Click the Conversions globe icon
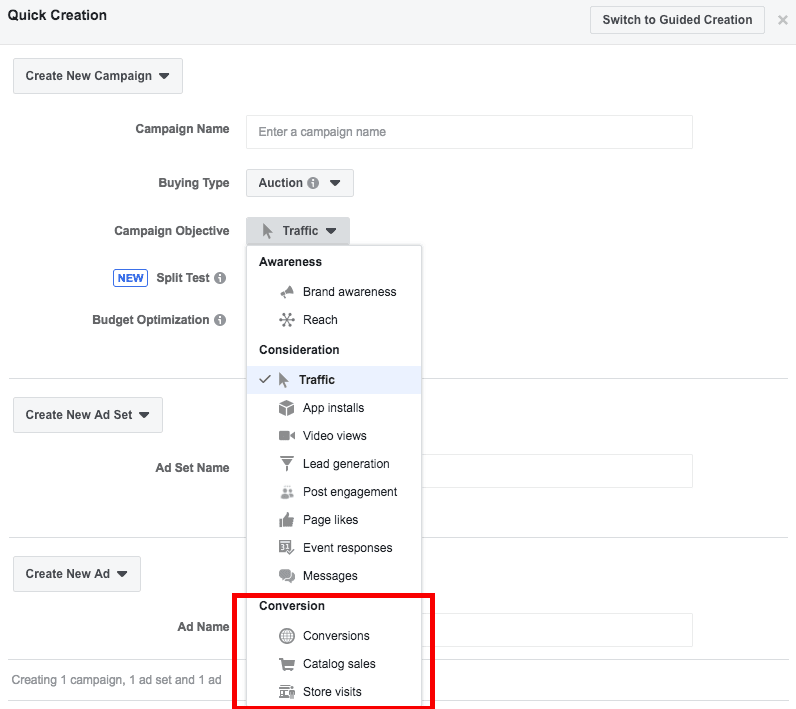The image size is (796, 709). click(x=287, y=636)
